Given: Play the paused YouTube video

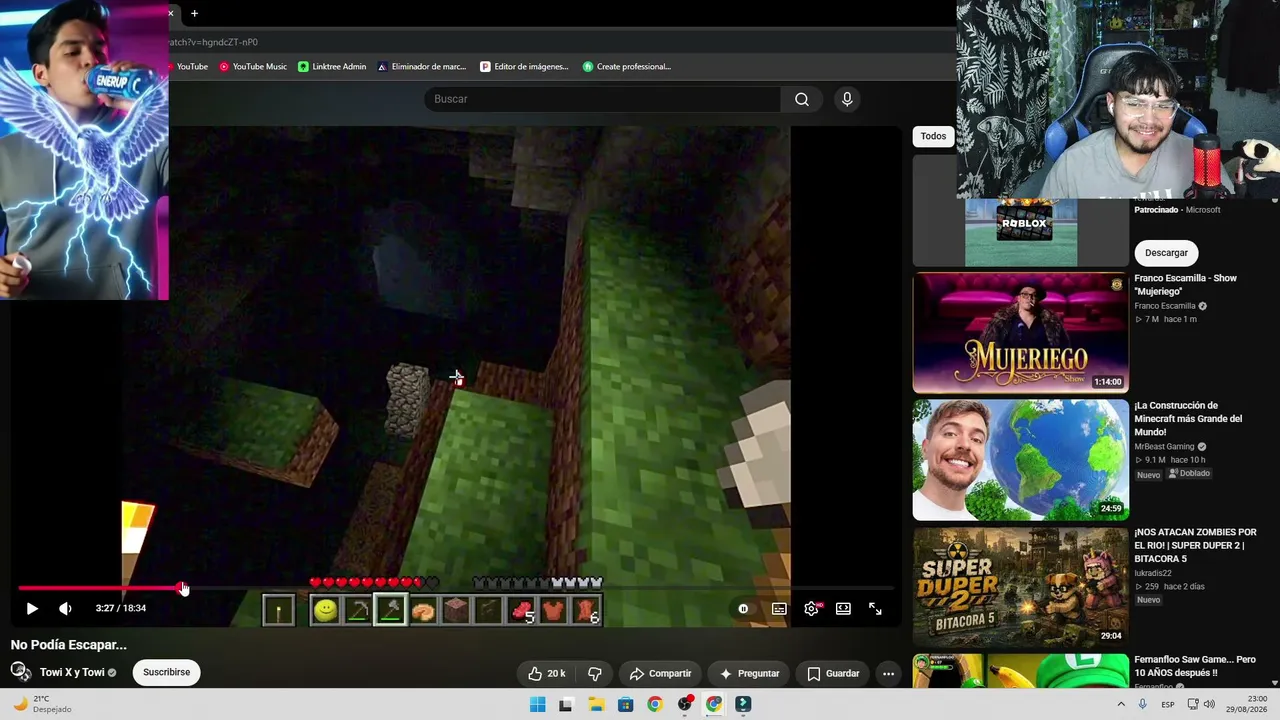Looking at the screenshot, I should [32, 608].
